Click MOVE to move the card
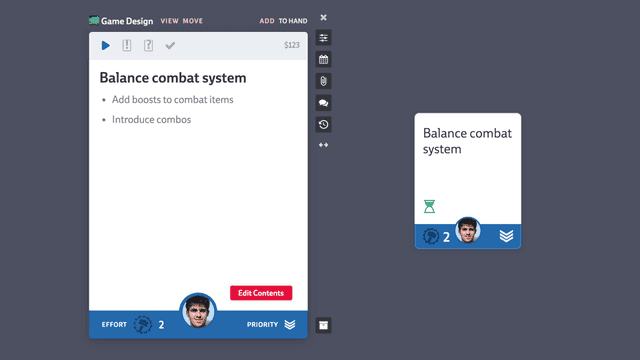Viewport: 640px width, 360px height. tap(193, 21)
